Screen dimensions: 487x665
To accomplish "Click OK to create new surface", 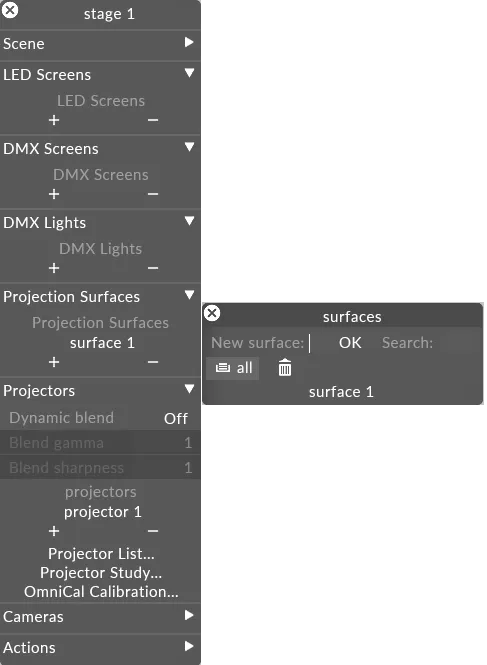I will coord(350,343).
